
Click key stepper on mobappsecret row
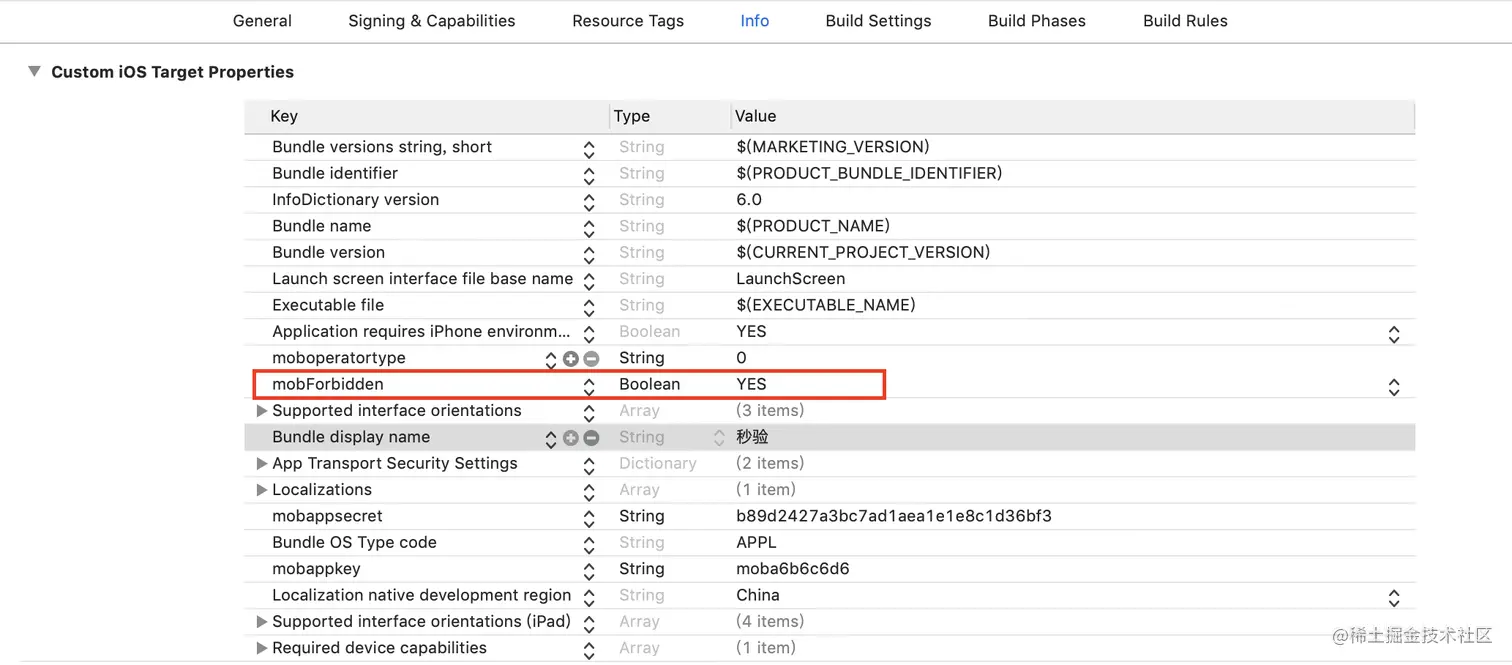tap(589, 517)
